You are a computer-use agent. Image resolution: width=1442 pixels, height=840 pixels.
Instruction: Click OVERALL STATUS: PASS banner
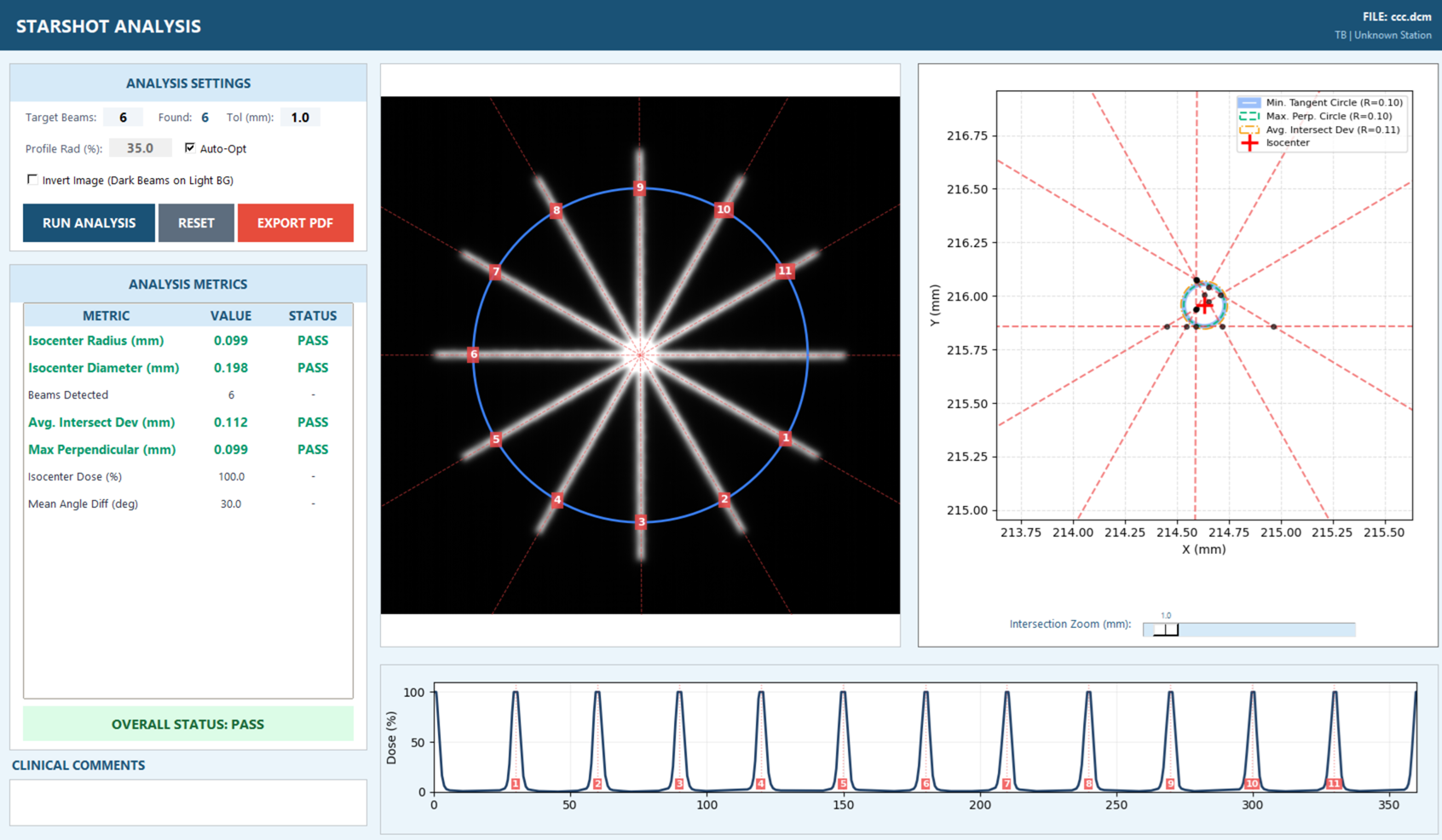(x=188, y=724)
